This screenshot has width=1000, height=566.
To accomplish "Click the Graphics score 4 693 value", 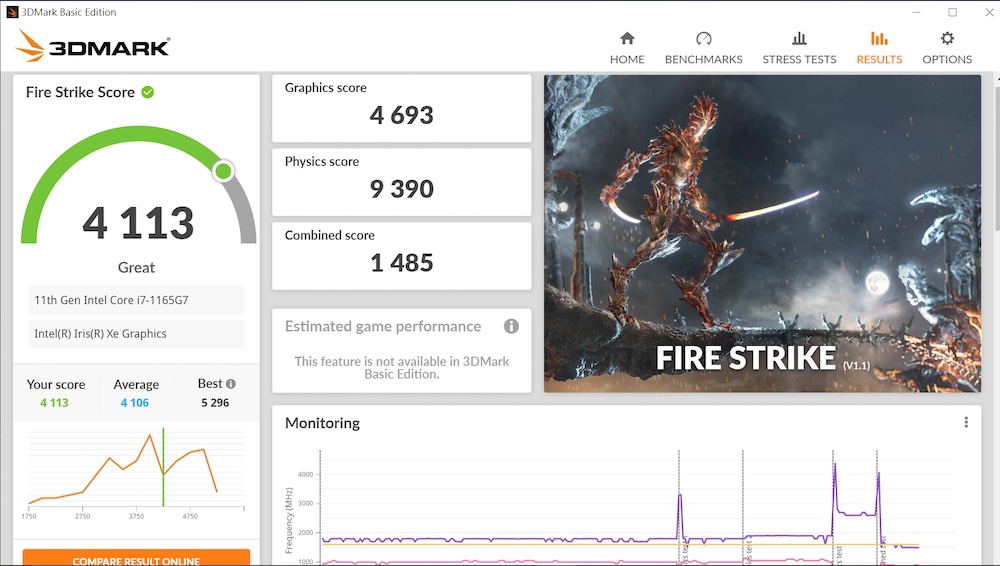I will pos(401,115).
